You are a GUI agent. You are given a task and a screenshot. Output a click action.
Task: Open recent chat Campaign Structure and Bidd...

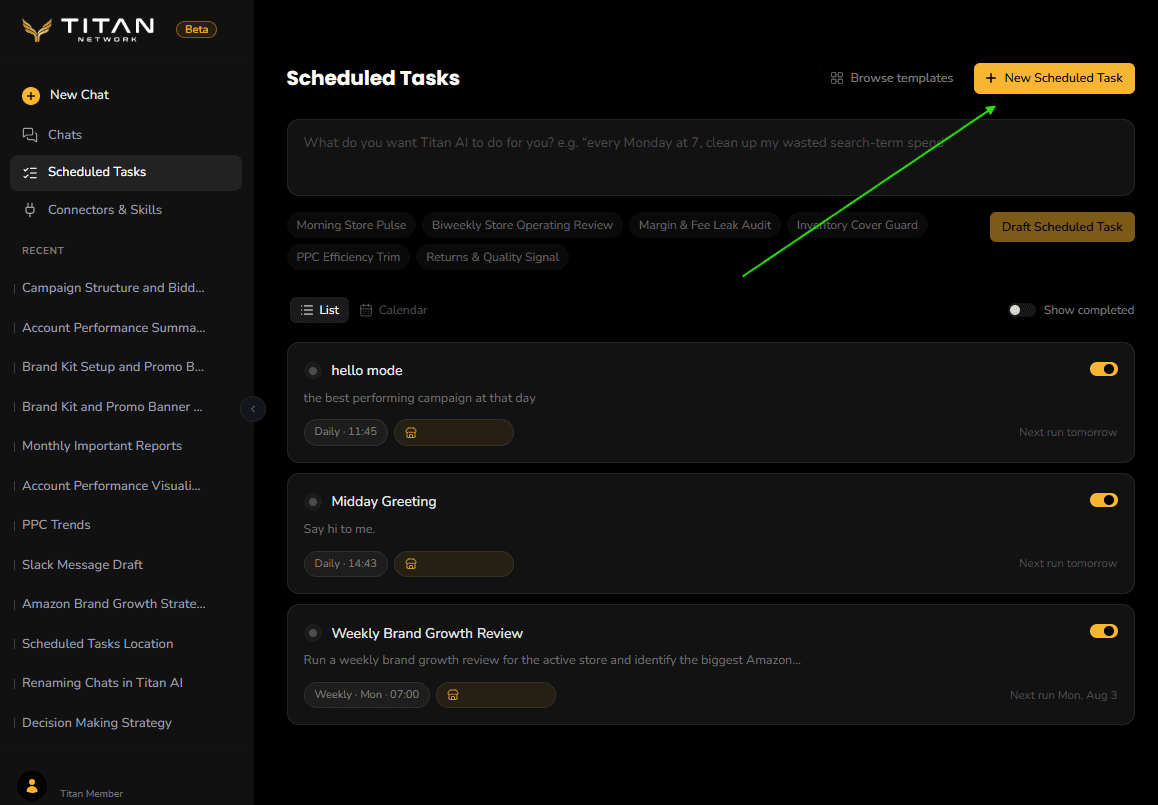click(x=113, y=288)
